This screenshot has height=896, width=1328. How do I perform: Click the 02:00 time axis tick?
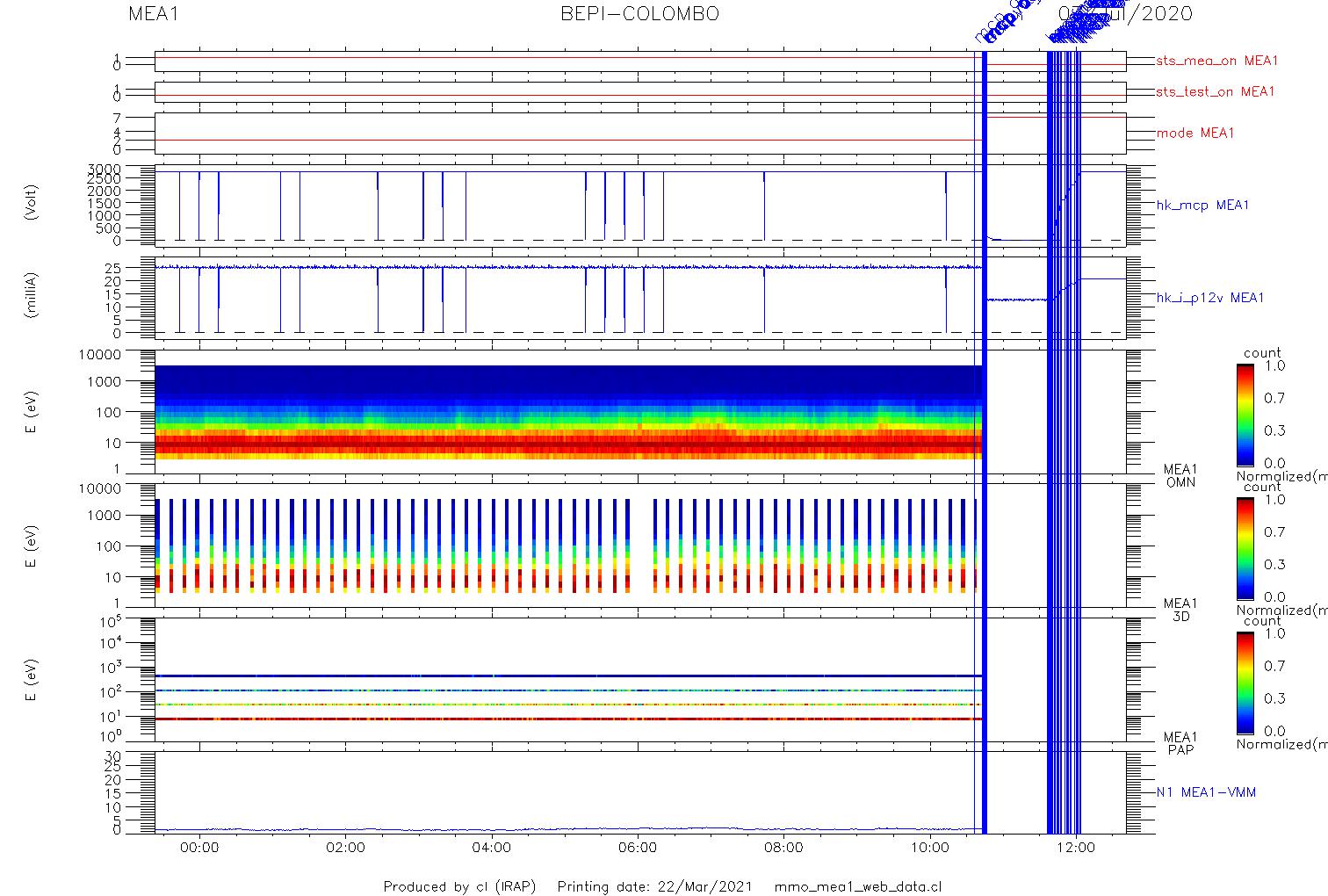coord(345,848)
